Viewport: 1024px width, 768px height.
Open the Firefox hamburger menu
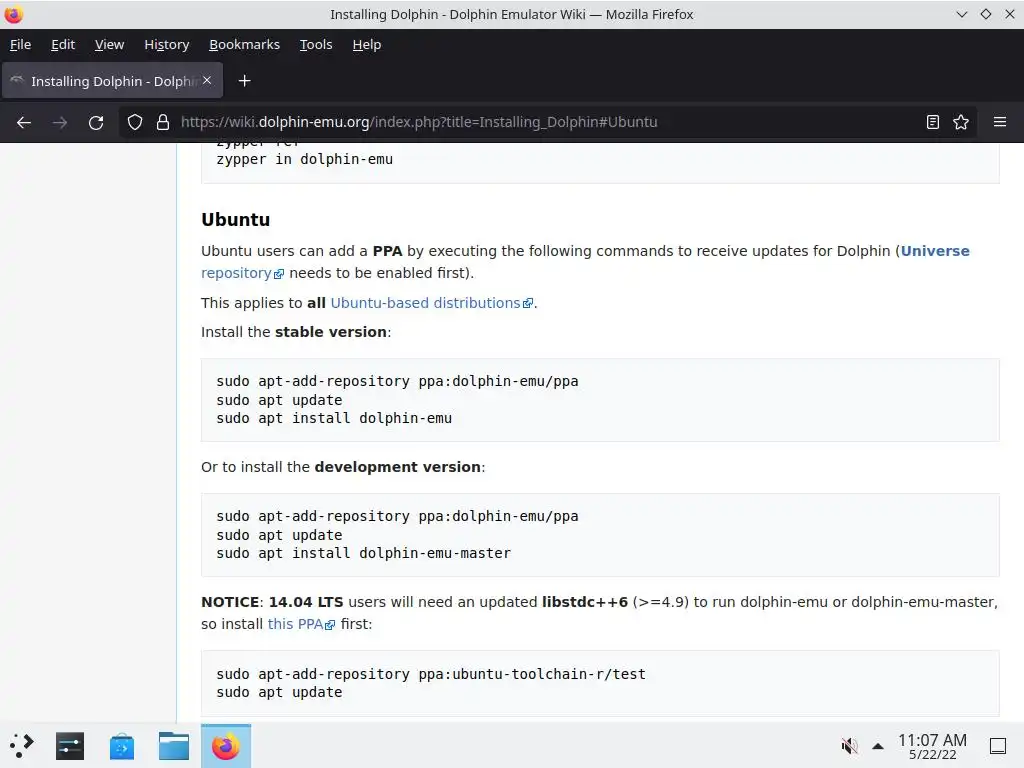tap(999, 122)
